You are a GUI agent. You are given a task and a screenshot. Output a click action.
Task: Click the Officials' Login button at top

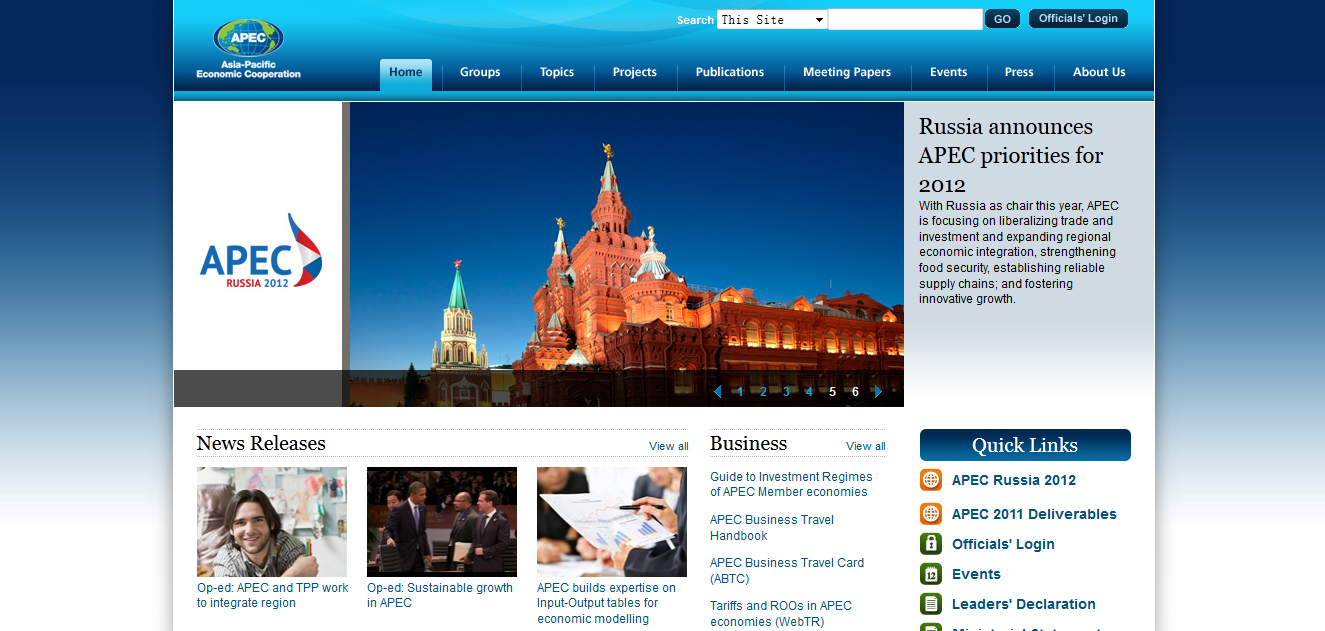pyautogui.click(x=1078, y=19)
